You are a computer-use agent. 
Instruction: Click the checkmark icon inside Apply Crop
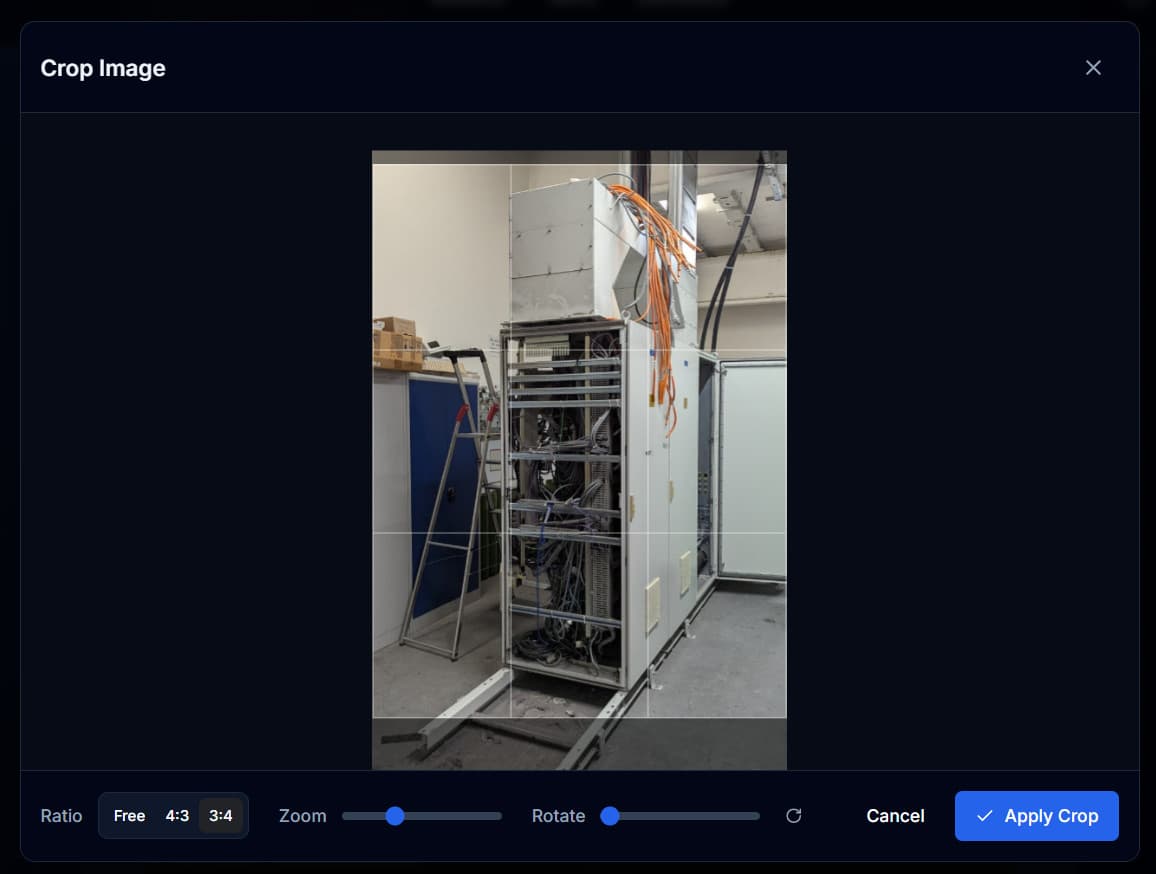tap(986, 816)
